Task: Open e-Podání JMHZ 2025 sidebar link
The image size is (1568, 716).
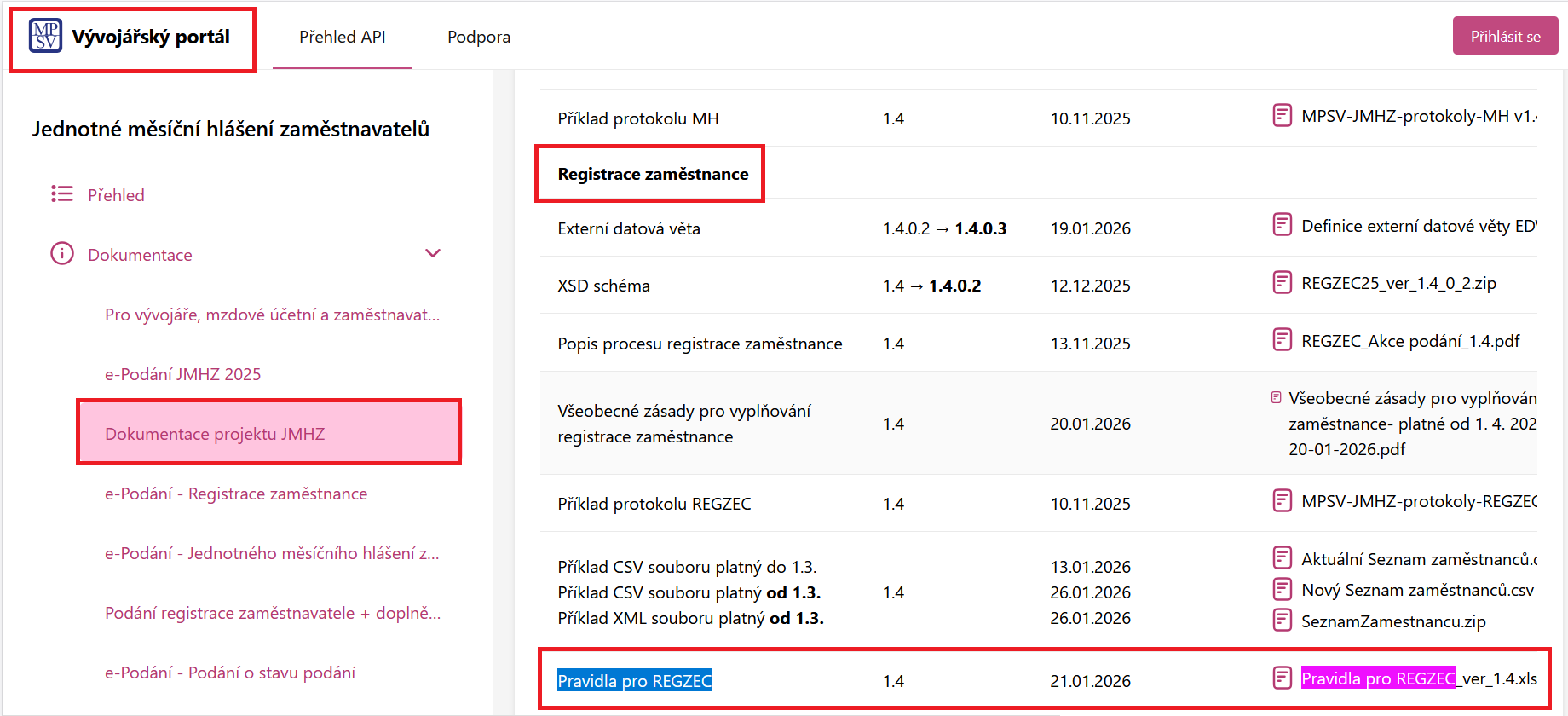Action: (182, 374)
